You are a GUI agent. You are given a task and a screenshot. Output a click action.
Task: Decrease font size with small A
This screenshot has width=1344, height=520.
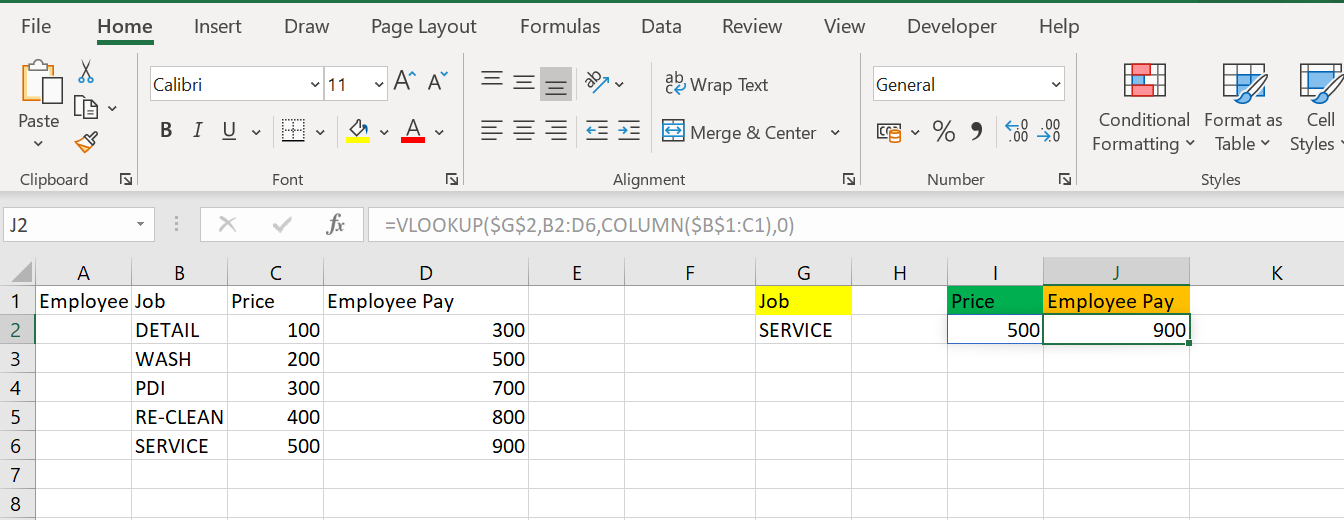tap(437, 83)
